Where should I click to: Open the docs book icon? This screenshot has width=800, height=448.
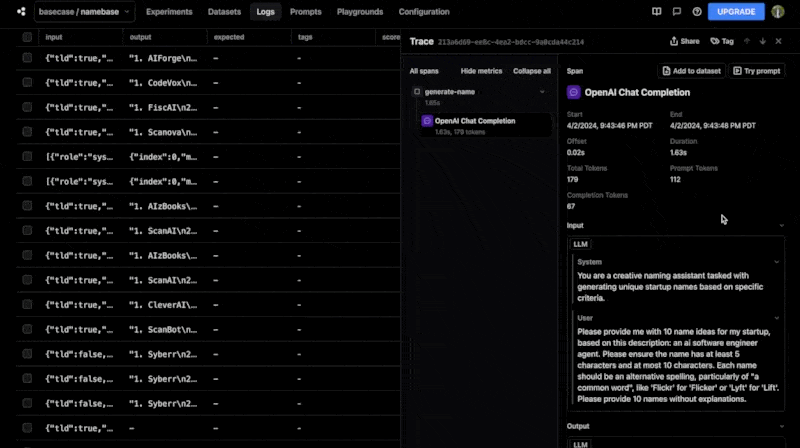(x=657, y=11)
